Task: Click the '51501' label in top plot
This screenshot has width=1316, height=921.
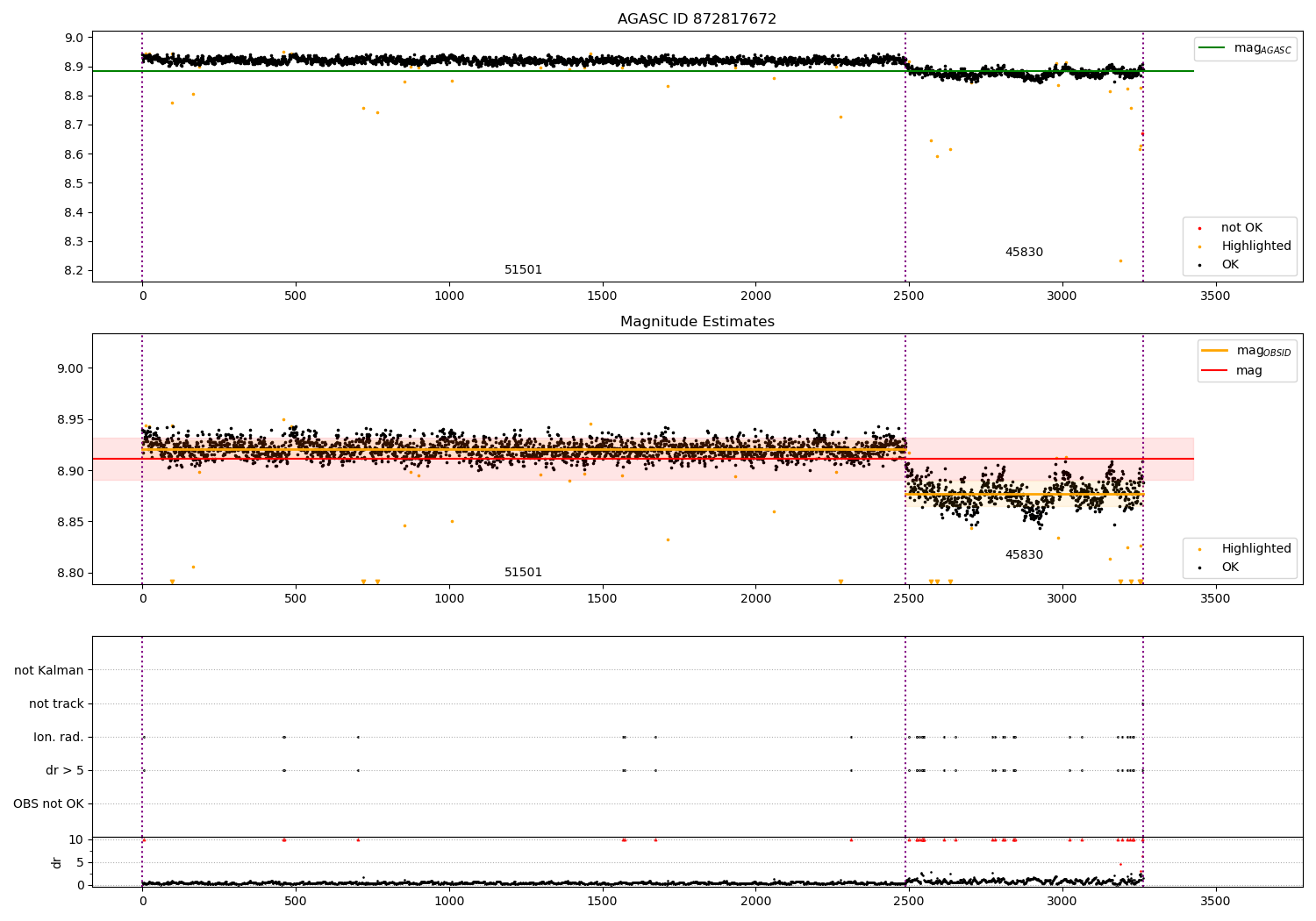Action: click(523, 269)
